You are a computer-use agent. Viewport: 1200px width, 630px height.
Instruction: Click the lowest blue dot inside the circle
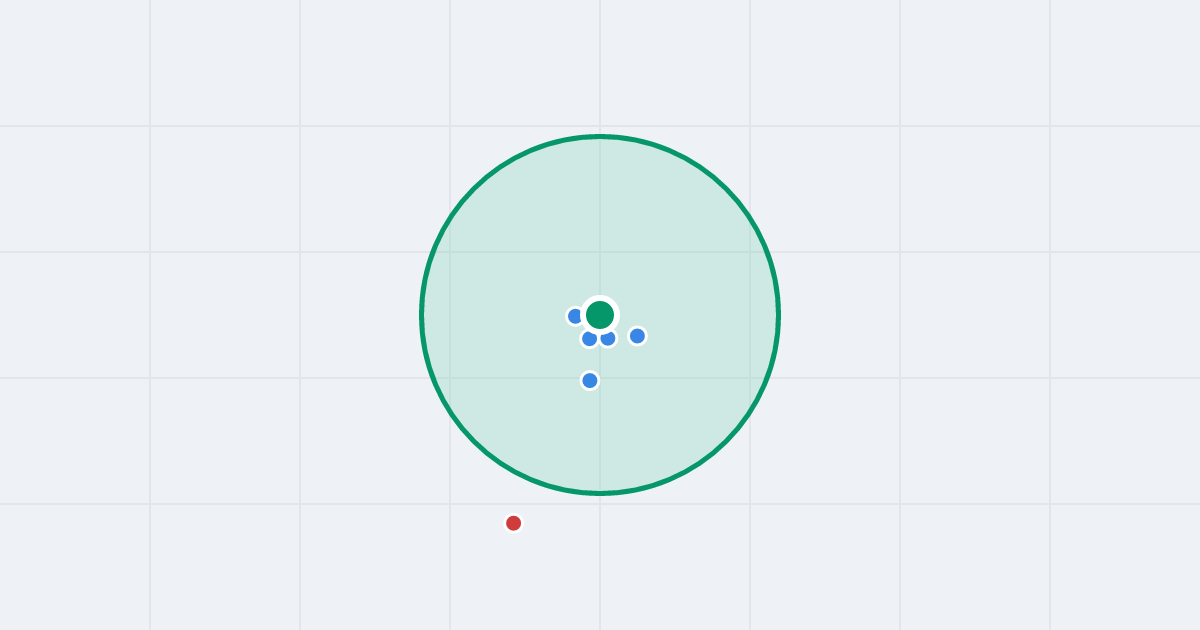coord(590,380)
